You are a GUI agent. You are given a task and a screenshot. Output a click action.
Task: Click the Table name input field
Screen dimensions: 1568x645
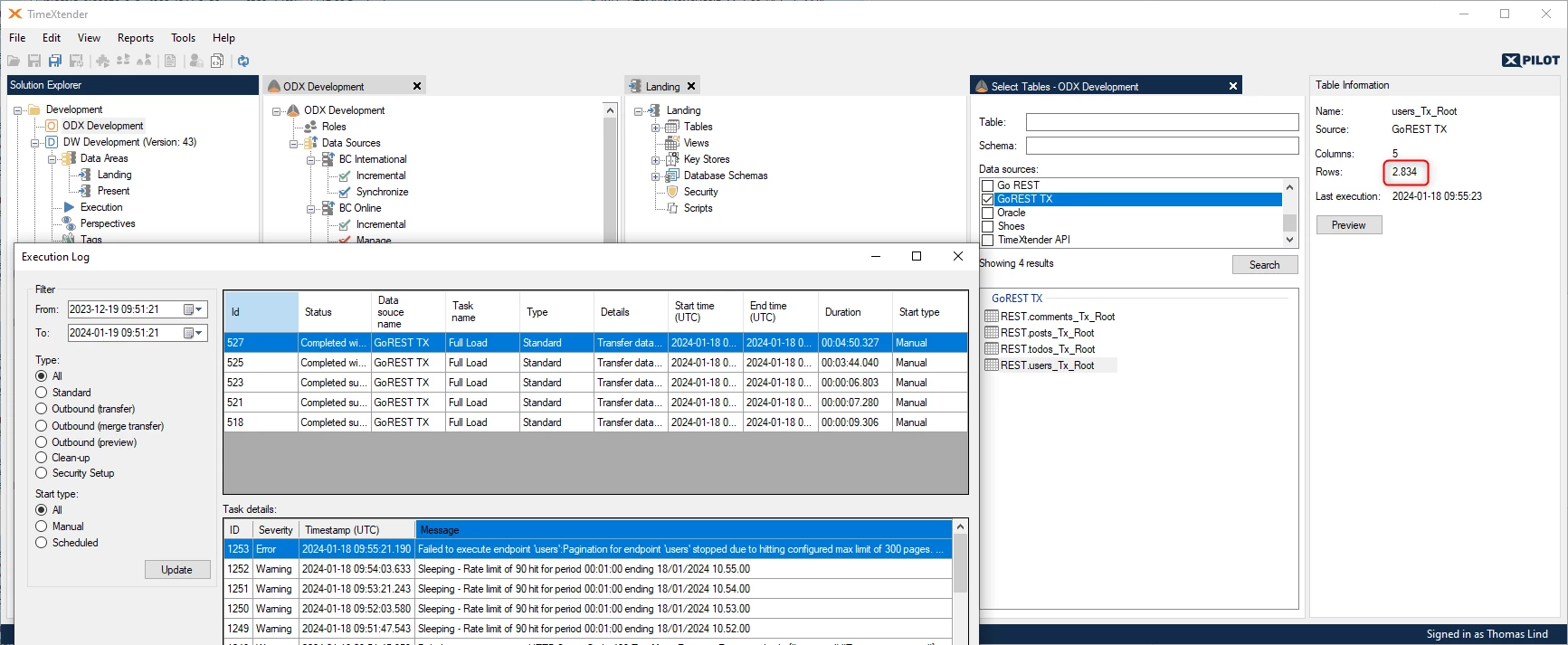coord(1162,122)
